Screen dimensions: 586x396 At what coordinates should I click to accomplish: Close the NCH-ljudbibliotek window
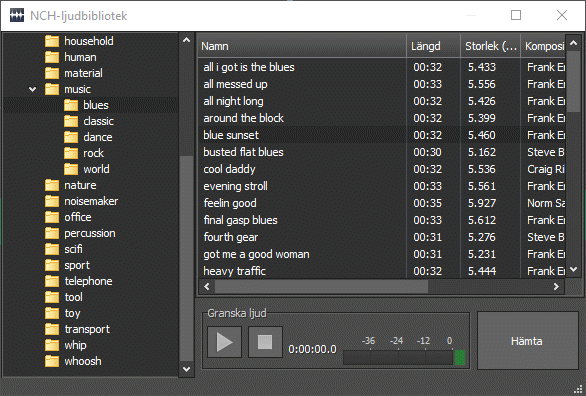(x=562, y=15)
